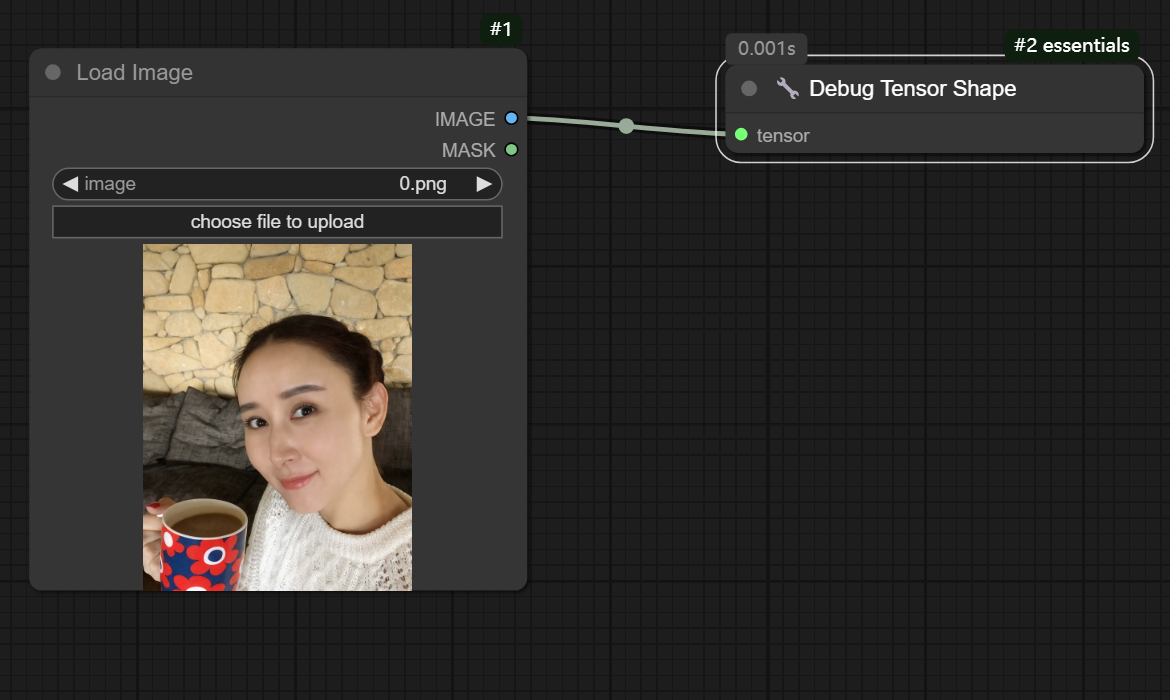The image size is (1170, 700).
Task: Click the 0.001s execution time badge
Action: [x=766, y=48]
